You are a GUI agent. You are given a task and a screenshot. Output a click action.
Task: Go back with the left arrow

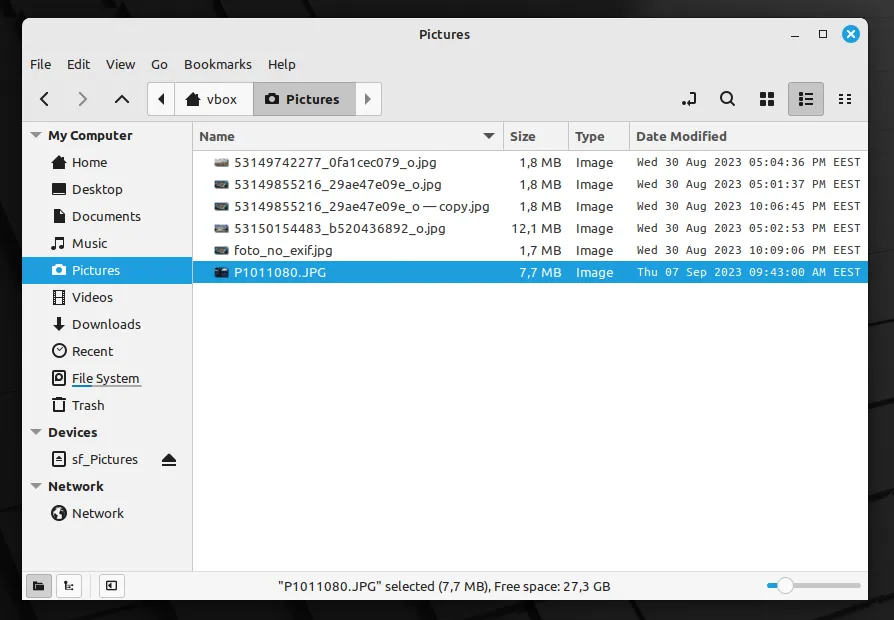click(x=44, y=99)
